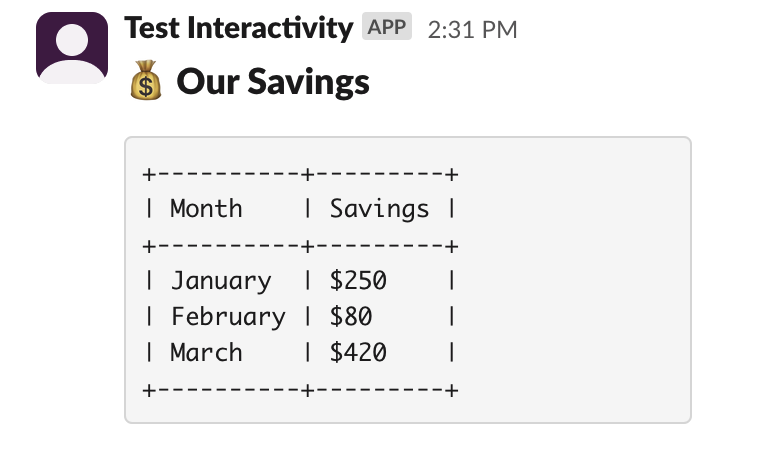Click the APP badge label

(x=387, y=28)
